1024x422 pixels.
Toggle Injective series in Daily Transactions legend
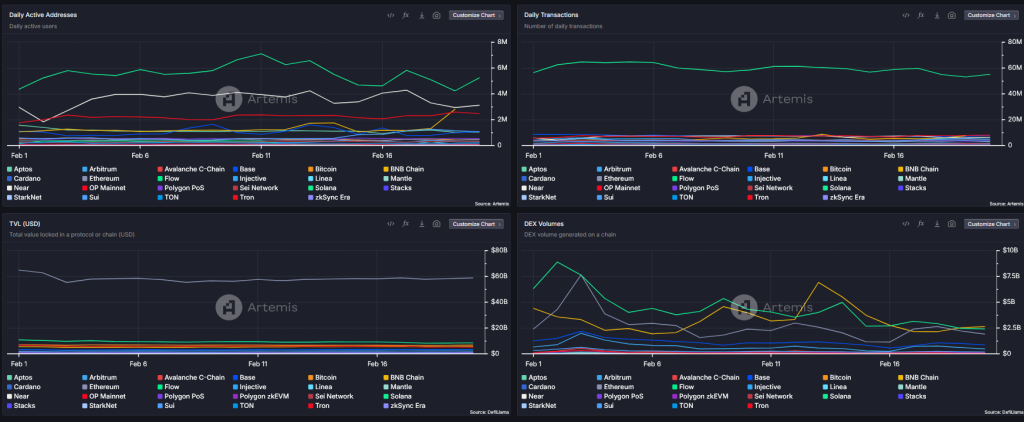762,178
